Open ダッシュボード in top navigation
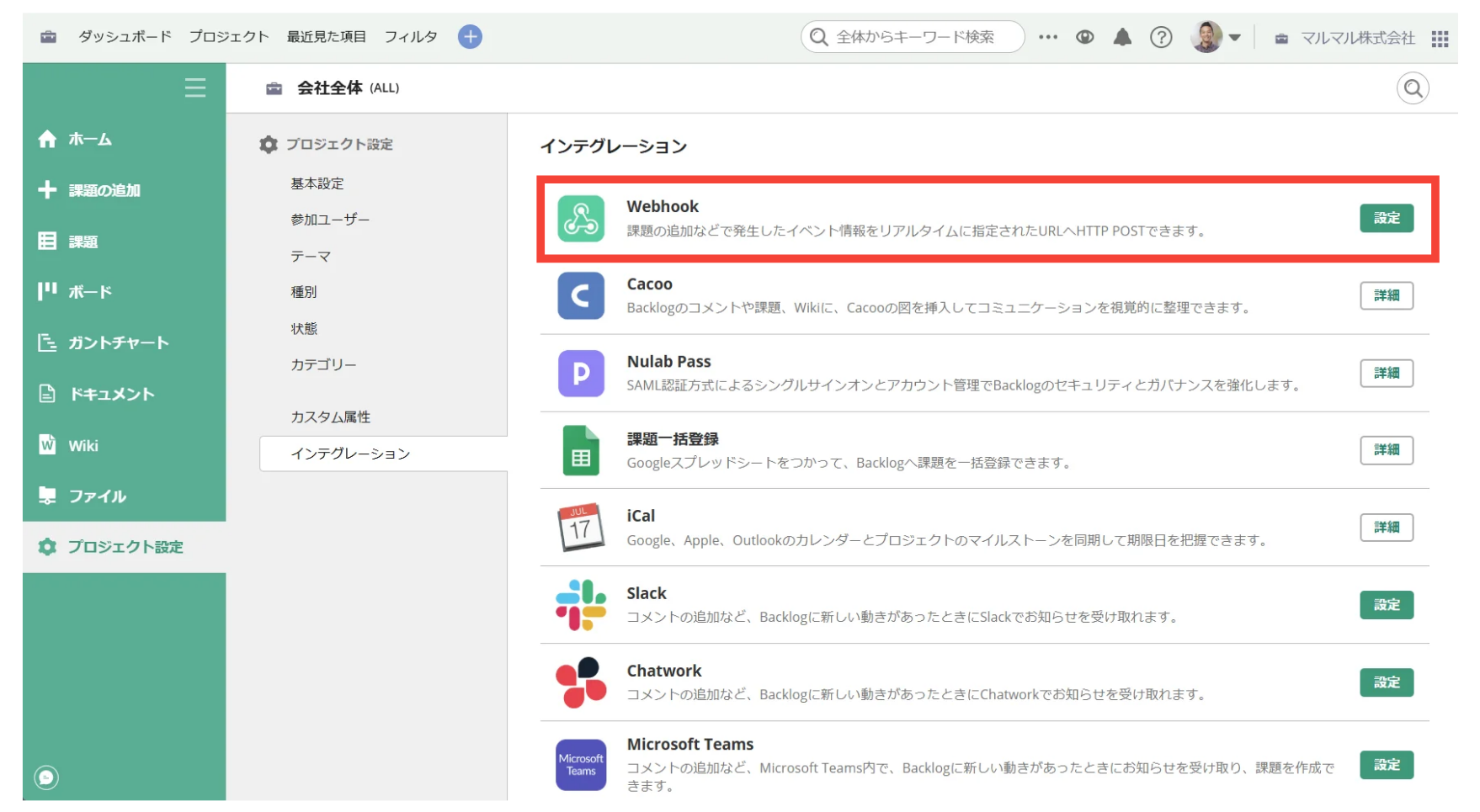 [x=125, y=37]
